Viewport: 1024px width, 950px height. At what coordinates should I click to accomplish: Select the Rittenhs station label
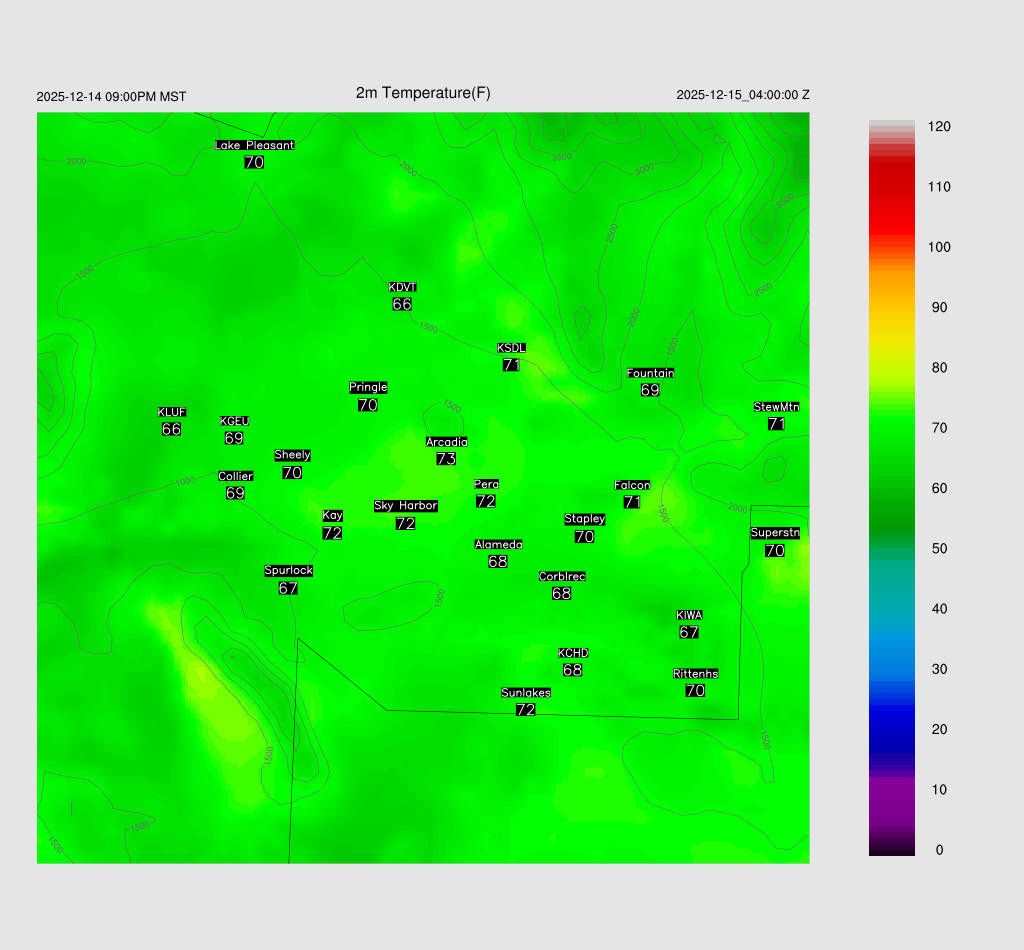point(695,674)
